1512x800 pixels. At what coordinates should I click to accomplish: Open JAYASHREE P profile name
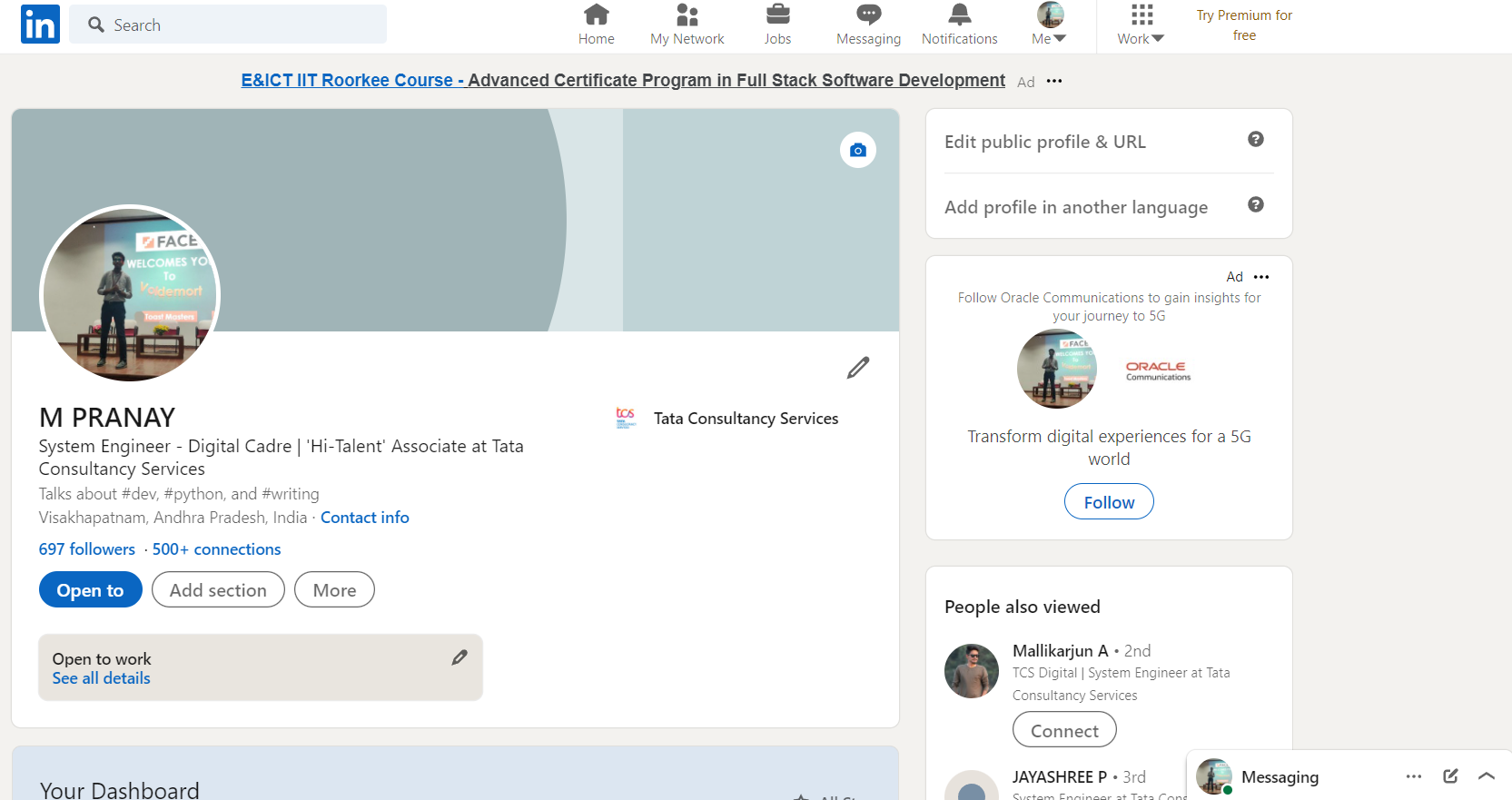(x=1060, y=777)
